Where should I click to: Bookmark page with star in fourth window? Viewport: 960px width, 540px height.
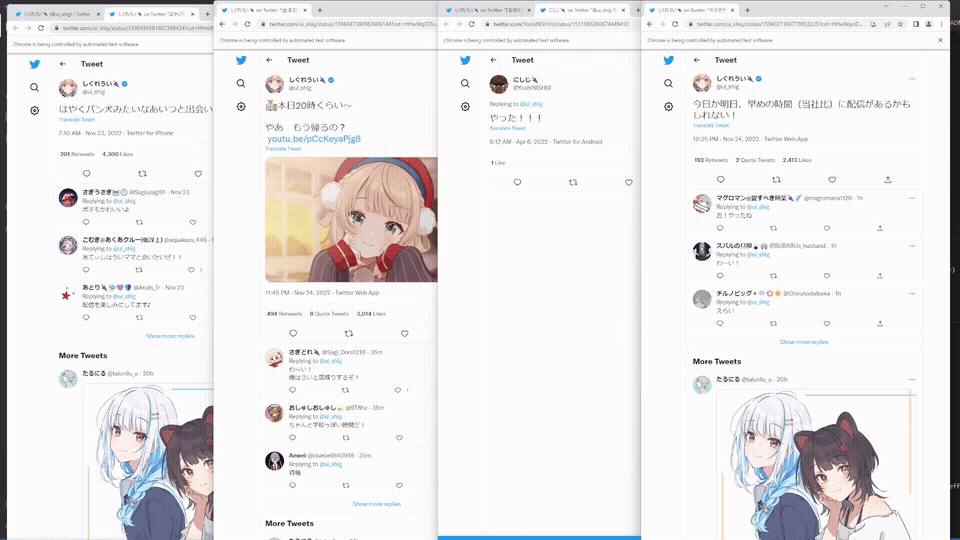(x=900, y=24)
